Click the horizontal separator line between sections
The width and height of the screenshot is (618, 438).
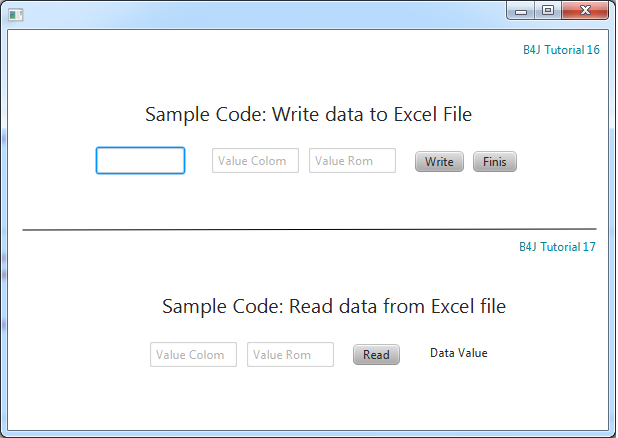tap(309, 229)
